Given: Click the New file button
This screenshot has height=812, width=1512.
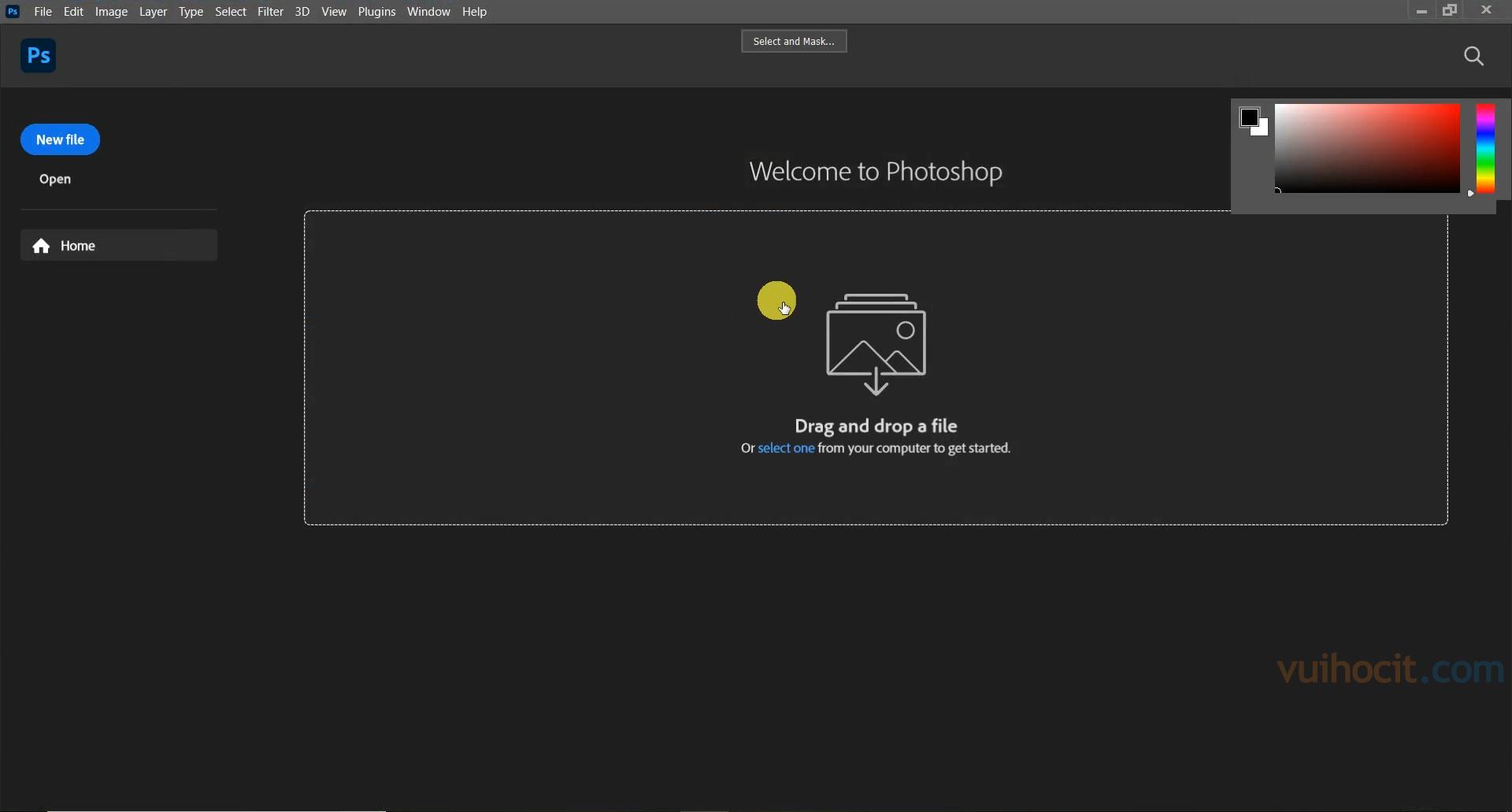Looking at the screenshot, I should point(61,139).
